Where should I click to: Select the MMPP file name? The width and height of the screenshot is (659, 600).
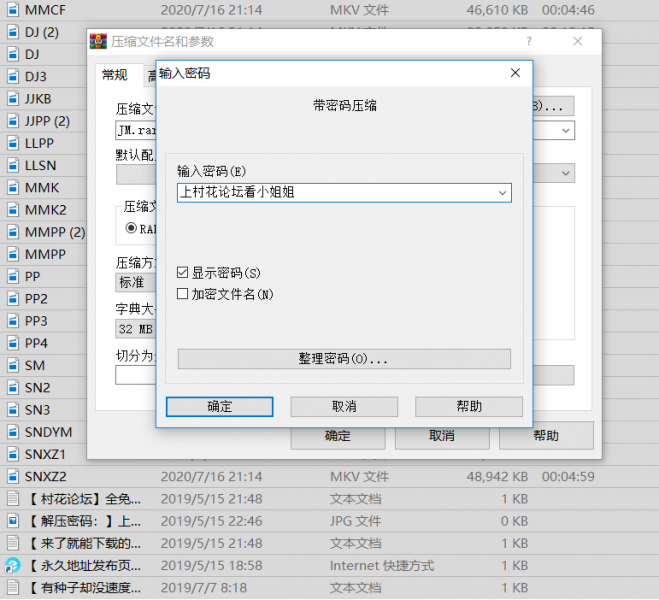[45, 254]
